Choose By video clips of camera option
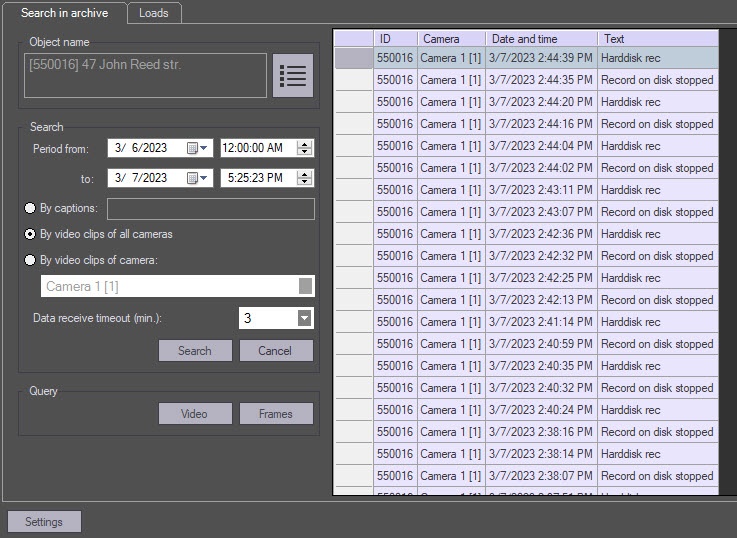This screenshot has height=538, width=737. pos(30,260)
